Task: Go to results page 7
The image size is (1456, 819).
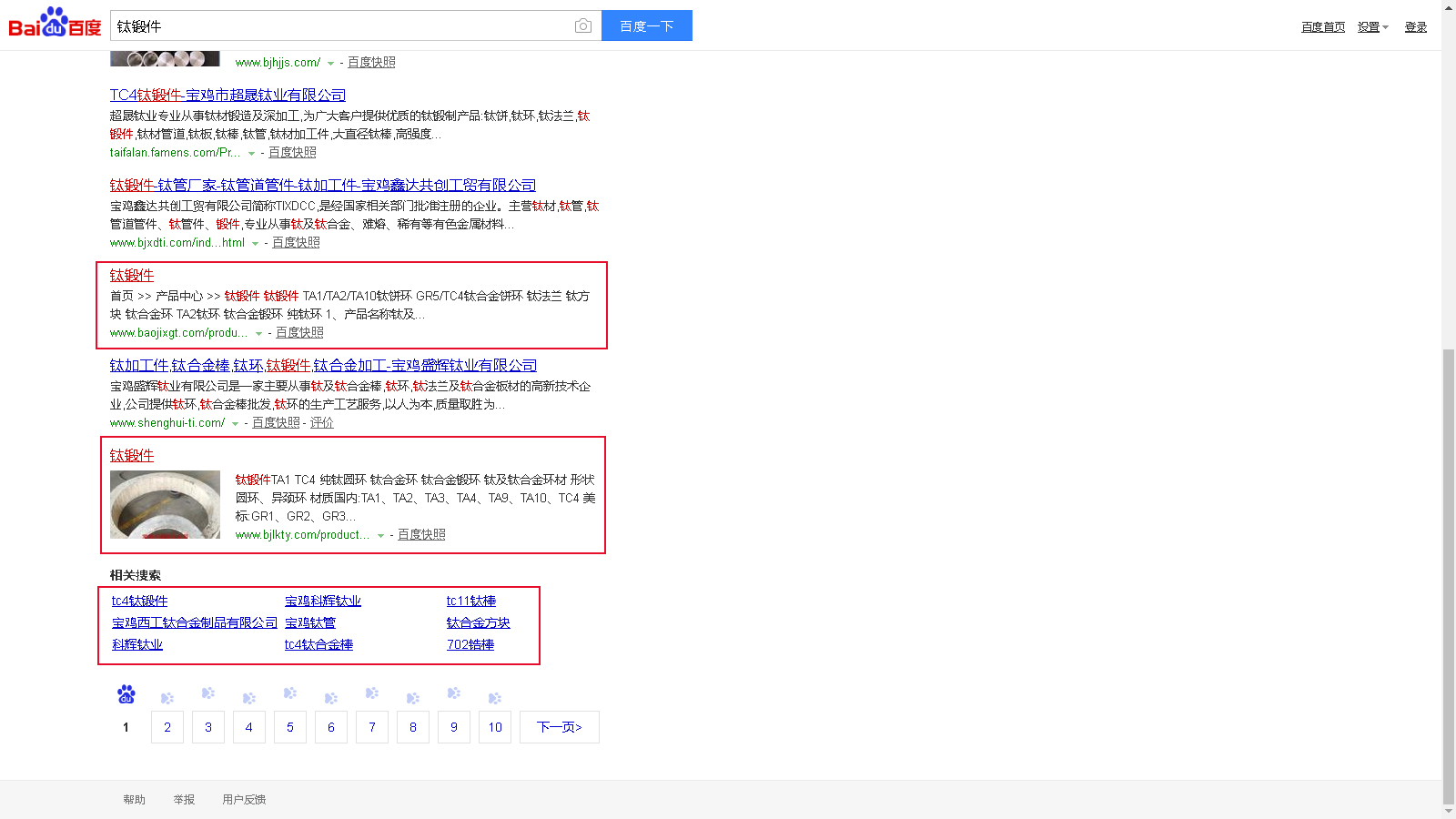Action: click(372, 727)
